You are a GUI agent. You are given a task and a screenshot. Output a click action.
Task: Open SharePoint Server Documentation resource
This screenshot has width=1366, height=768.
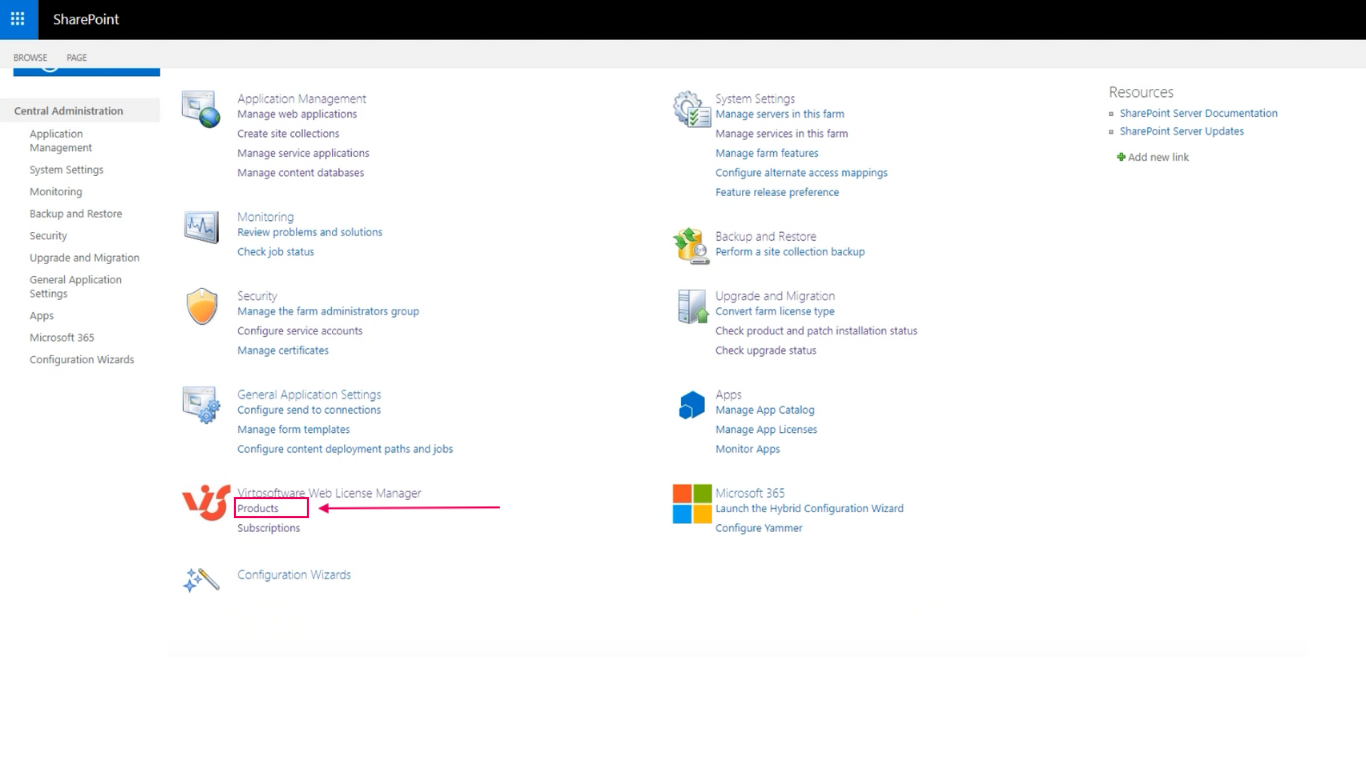1198,113
